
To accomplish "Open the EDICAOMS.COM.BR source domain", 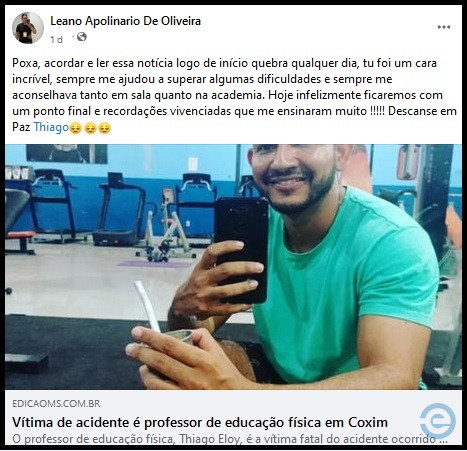I will [56, 404].
